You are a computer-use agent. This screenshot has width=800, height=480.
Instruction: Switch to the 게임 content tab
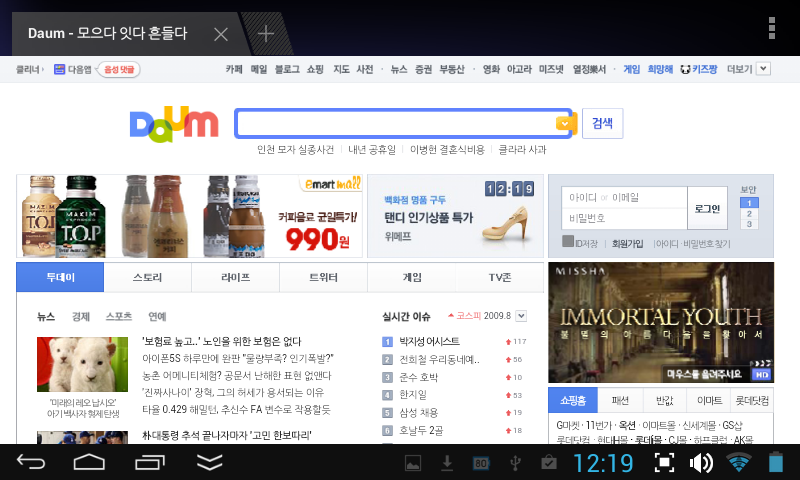(x=412, y=277)
